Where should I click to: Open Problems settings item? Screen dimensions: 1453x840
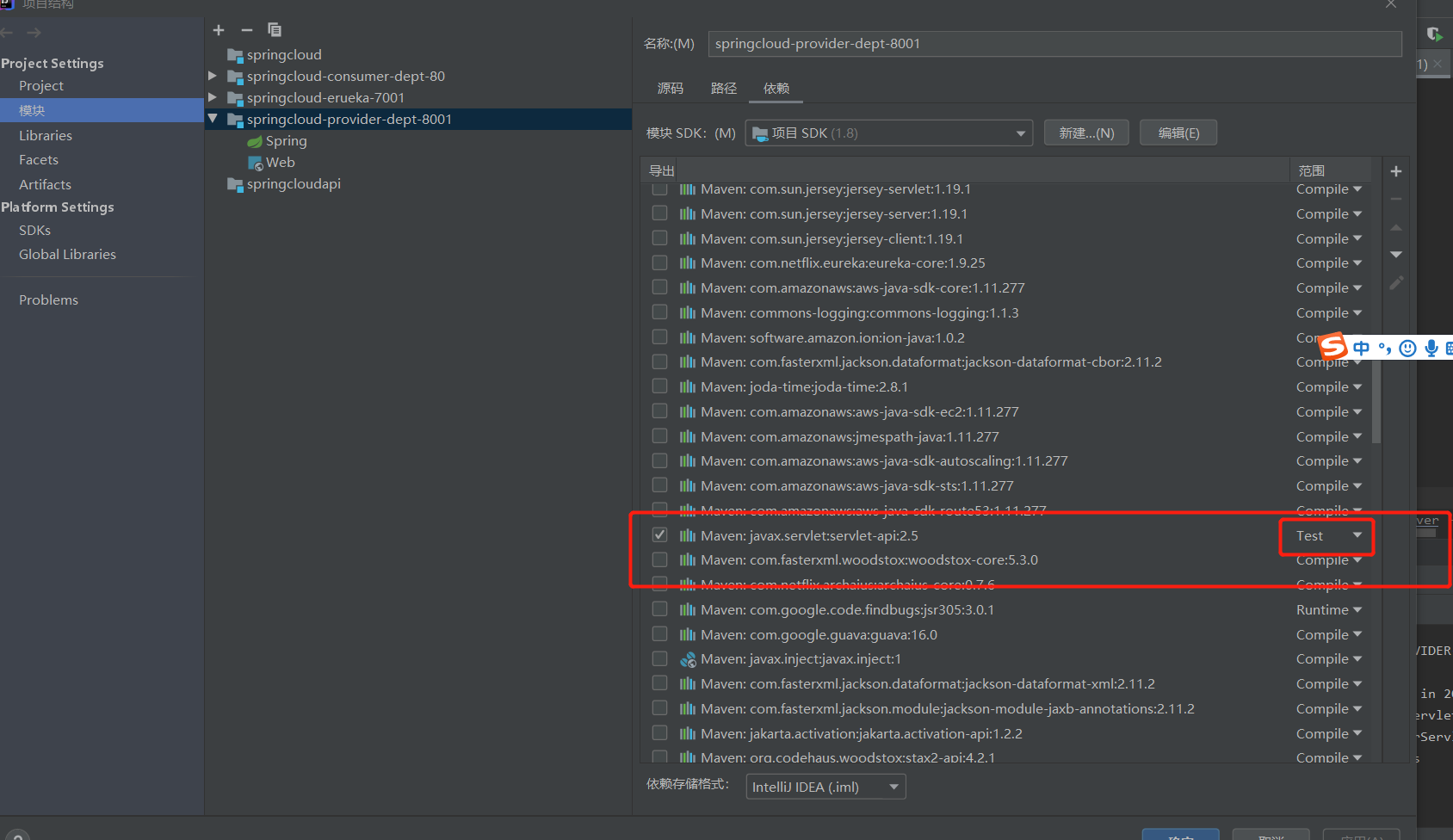49,300
